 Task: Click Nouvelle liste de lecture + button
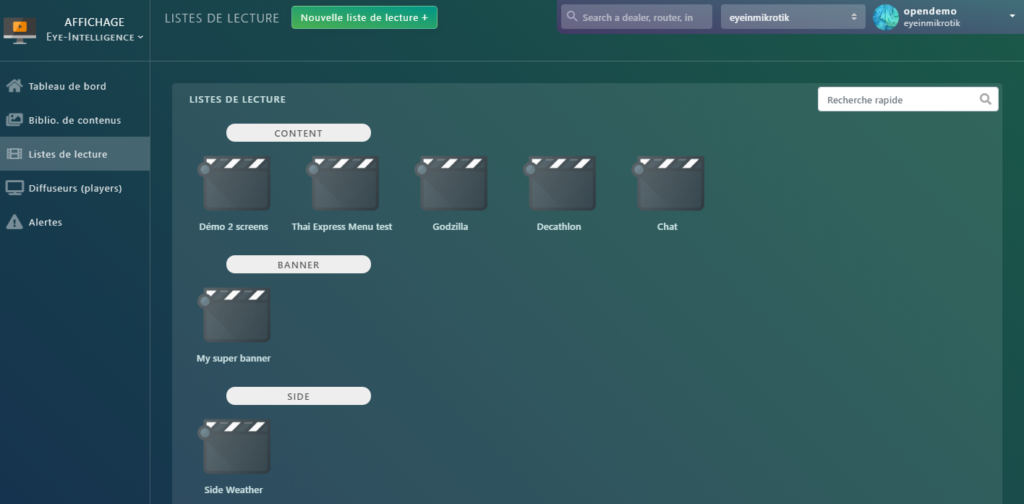[364, 17]
